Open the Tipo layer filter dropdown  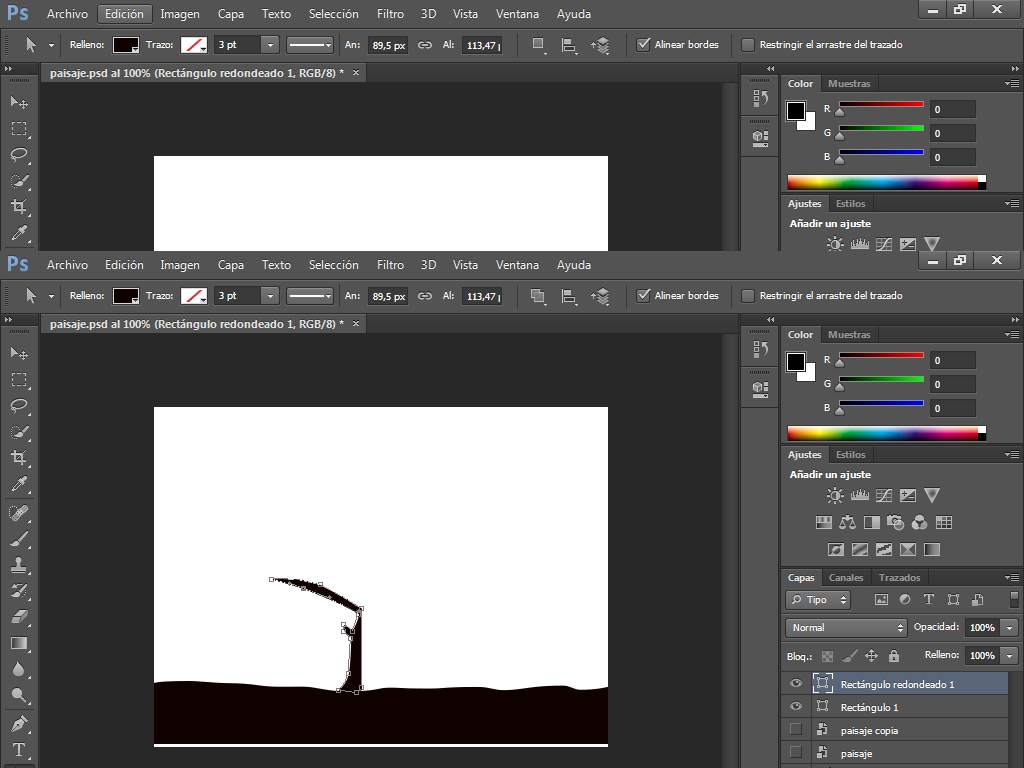(818, 600)
